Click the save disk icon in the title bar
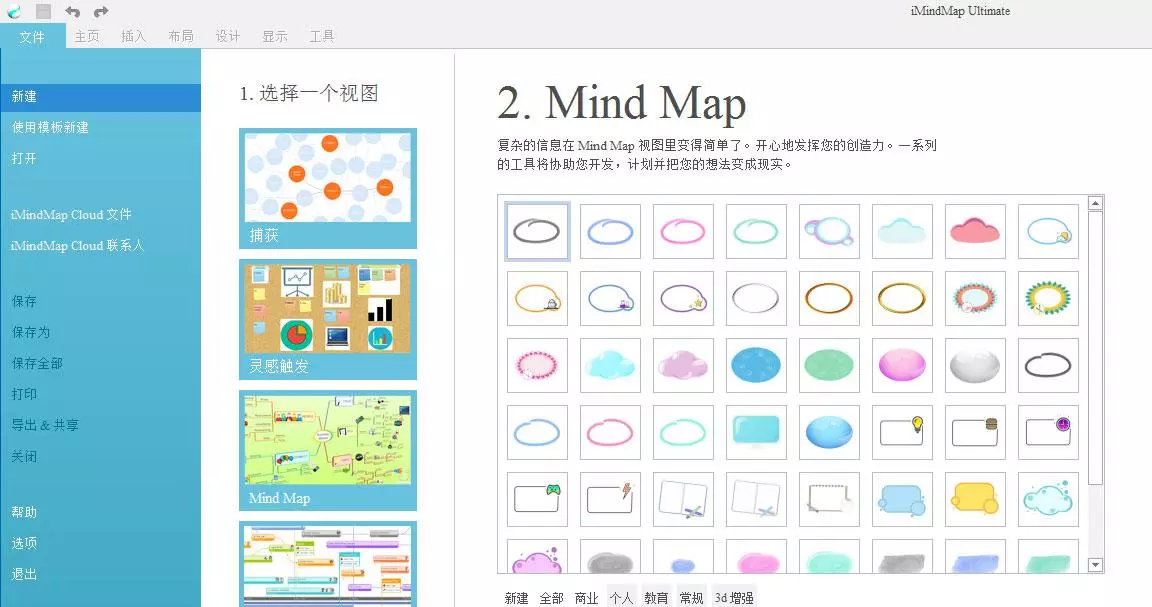 tap(43, 11)
